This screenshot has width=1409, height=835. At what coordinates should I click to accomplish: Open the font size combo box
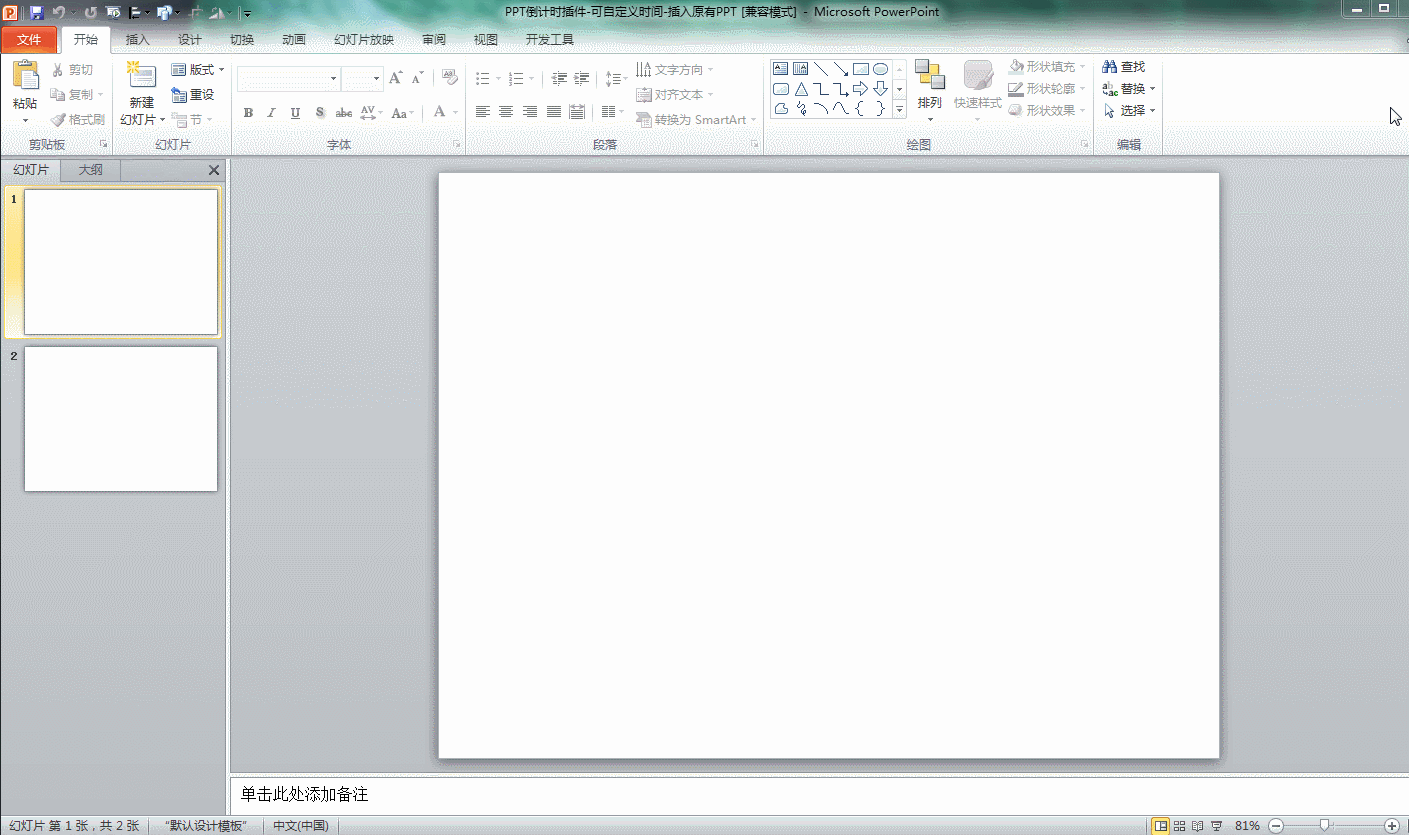click(362, 78)
